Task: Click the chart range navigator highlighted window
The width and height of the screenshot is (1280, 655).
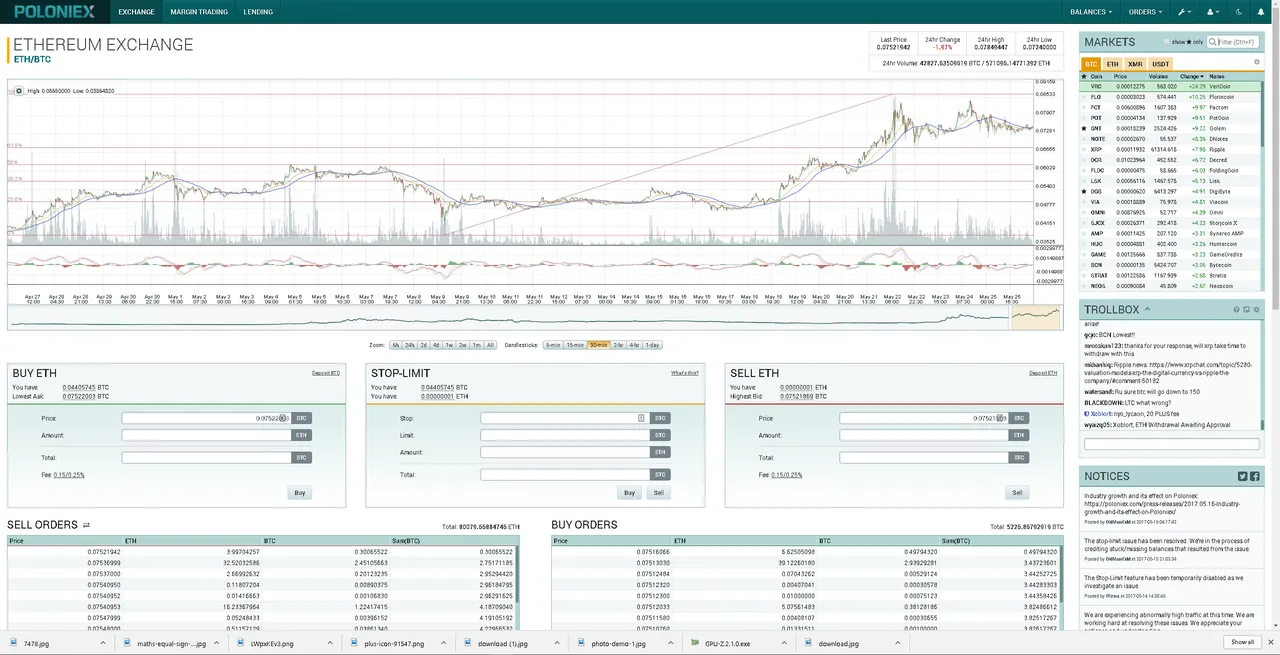Action: coord(1036,317)
